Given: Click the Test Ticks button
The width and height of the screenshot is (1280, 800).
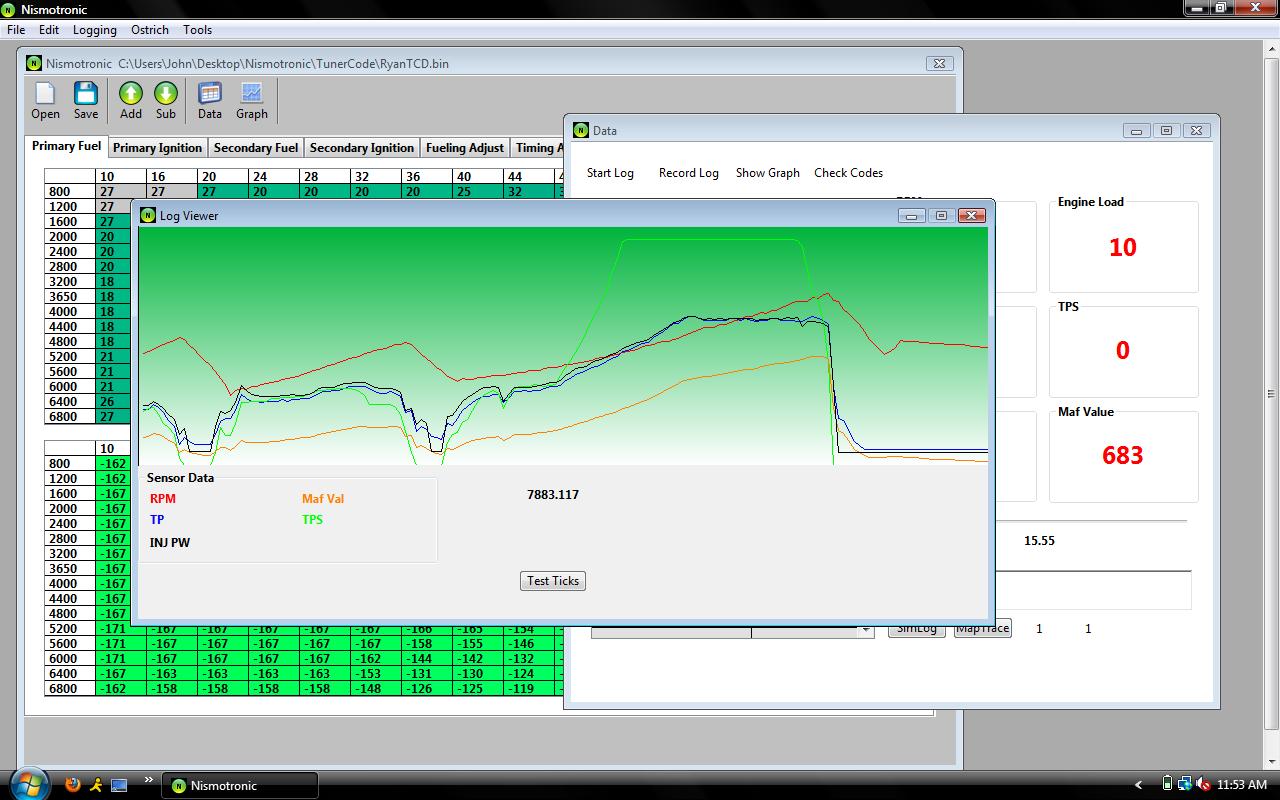Looking at the screenshot, I should click(x=553, y=581).
